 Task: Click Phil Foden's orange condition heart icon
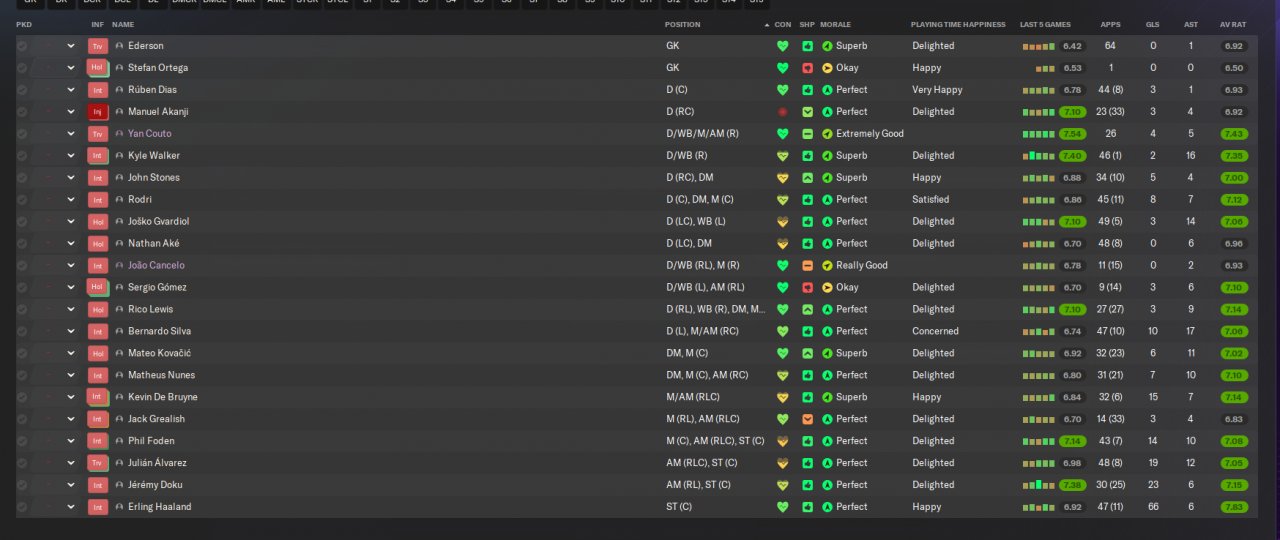click(783, 441)
